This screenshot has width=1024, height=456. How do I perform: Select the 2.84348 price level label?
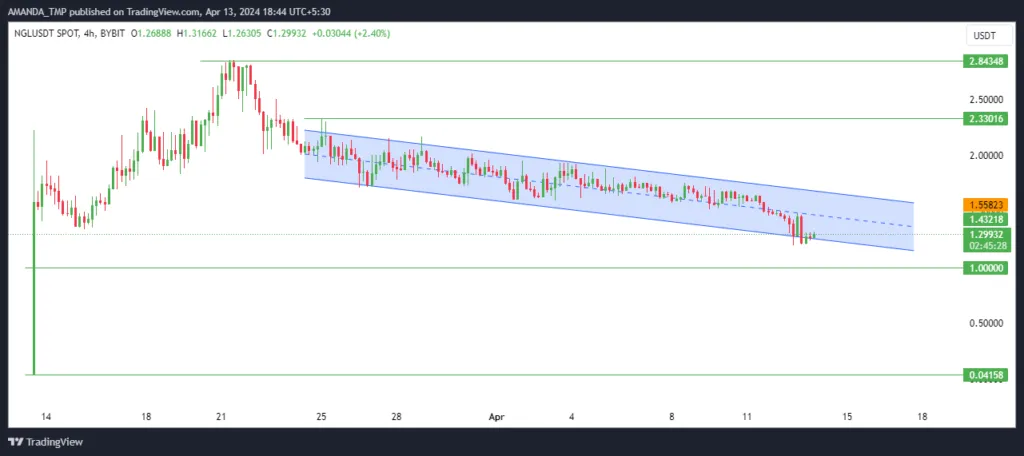(x=987, y=61)
